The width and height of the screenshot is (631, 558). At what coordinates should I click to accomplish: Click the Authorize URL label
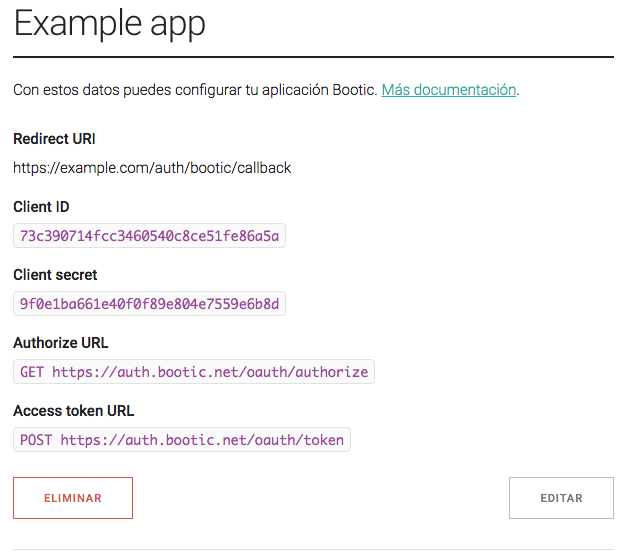coord(60,343)
